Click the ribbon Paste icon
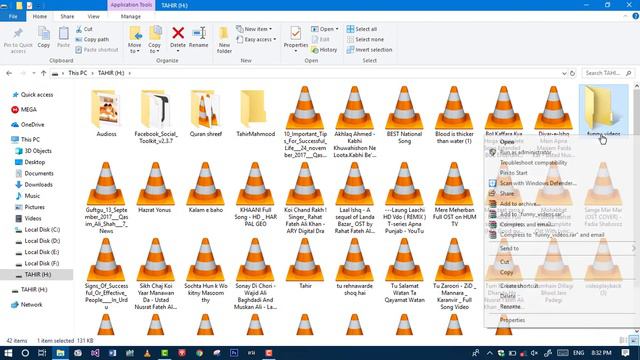The width and height of the screenshot is (640, 360). (x=63, y=38)
